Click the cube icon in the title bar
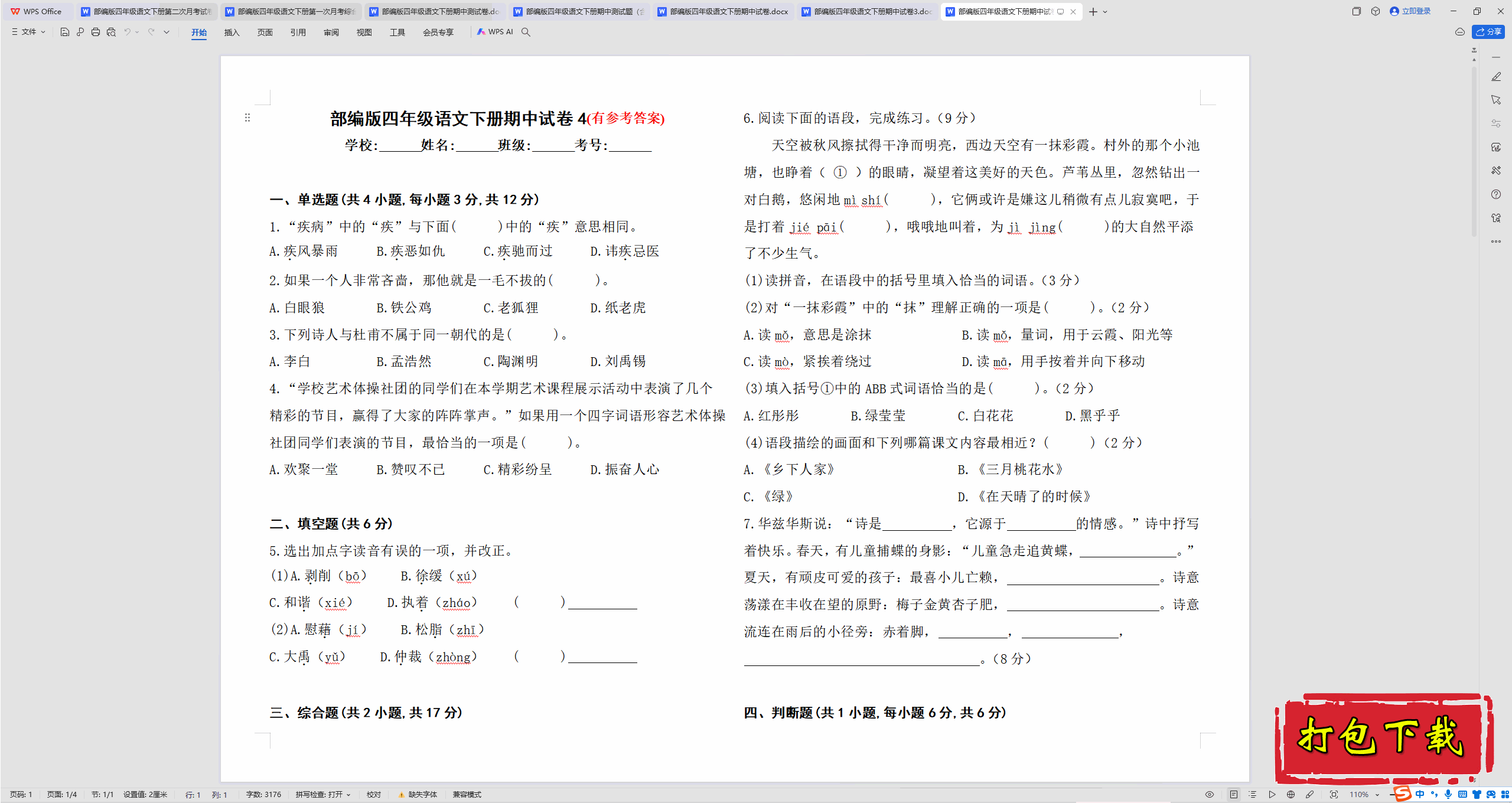The image size is (1512, 803). tap(1376, 11)
